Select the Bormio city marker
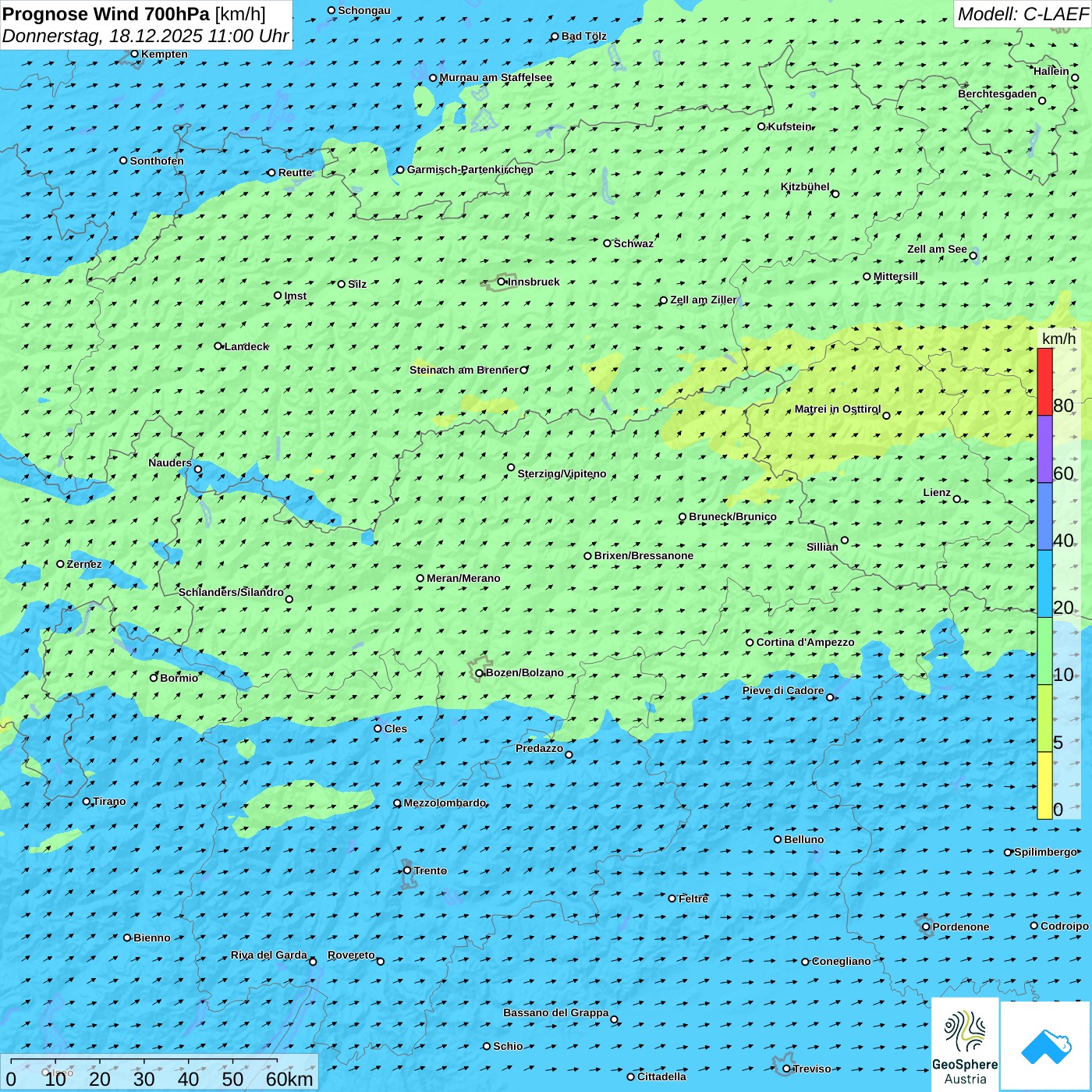Screen dimensions: 1092x1092 pos(154,678)
